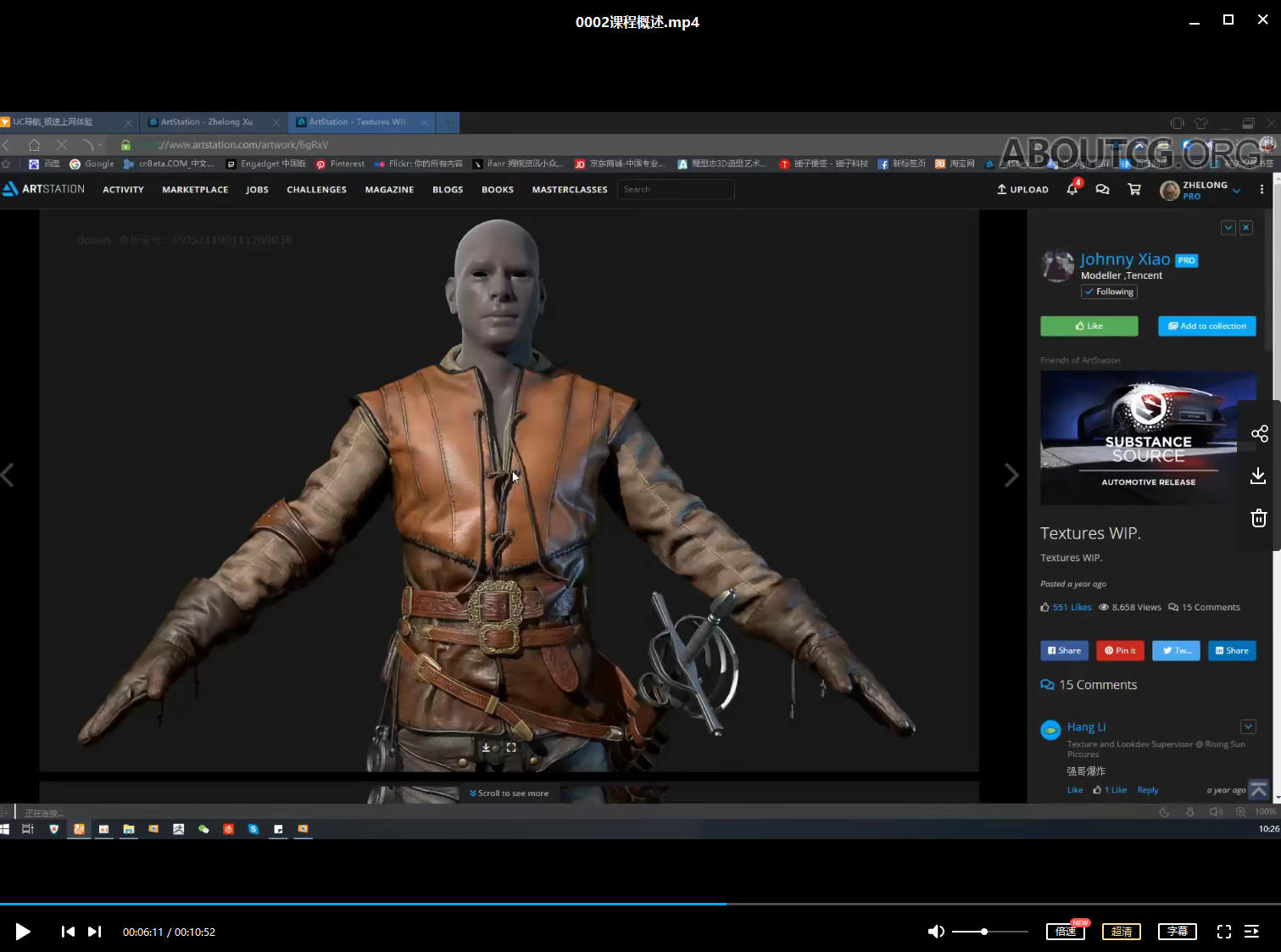Click the Add to collection button
The height and width of the screenshot is (952, 1281).
[x=1206, y=326]
